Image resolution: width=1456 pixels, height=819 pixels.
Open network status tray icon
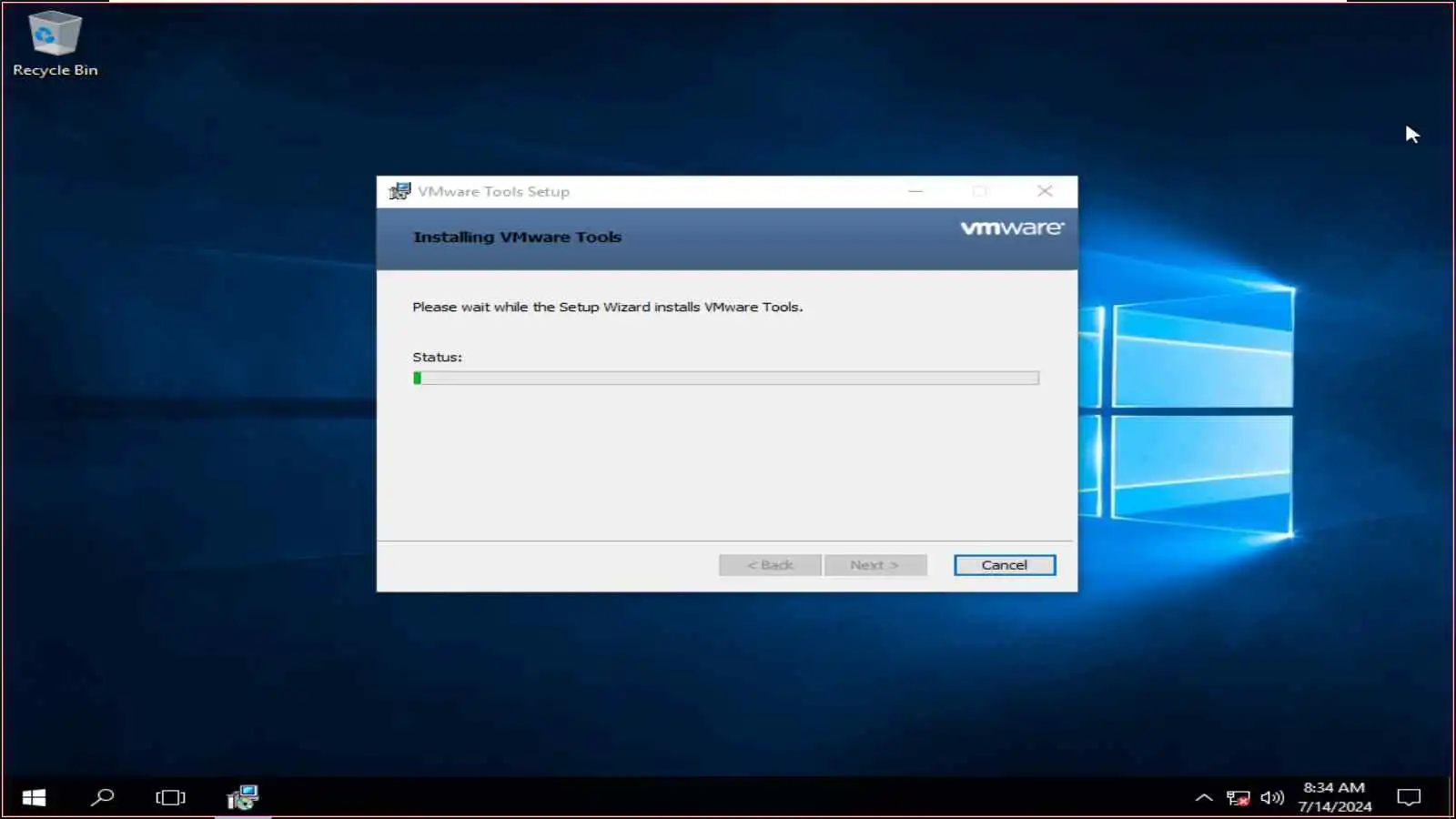click(x=1238, y=798)
